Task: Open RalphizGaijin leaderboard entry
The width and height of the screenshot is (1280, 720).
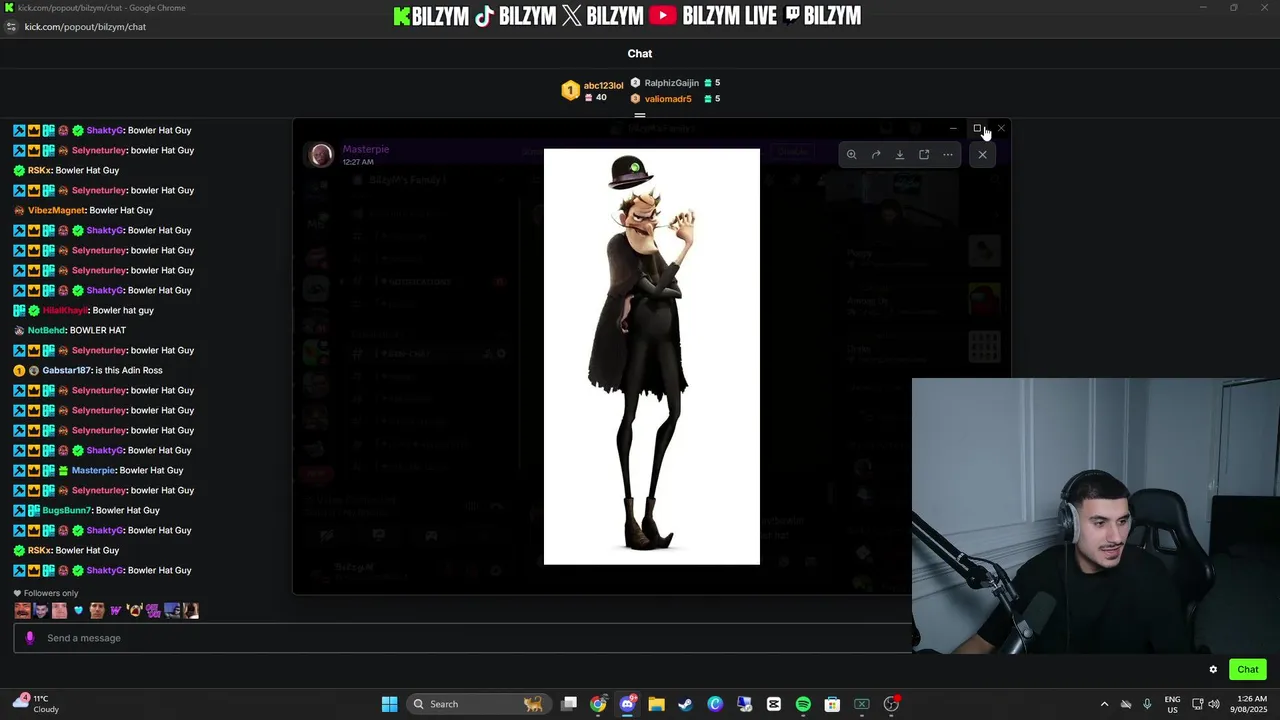Action: coord(675,83)
